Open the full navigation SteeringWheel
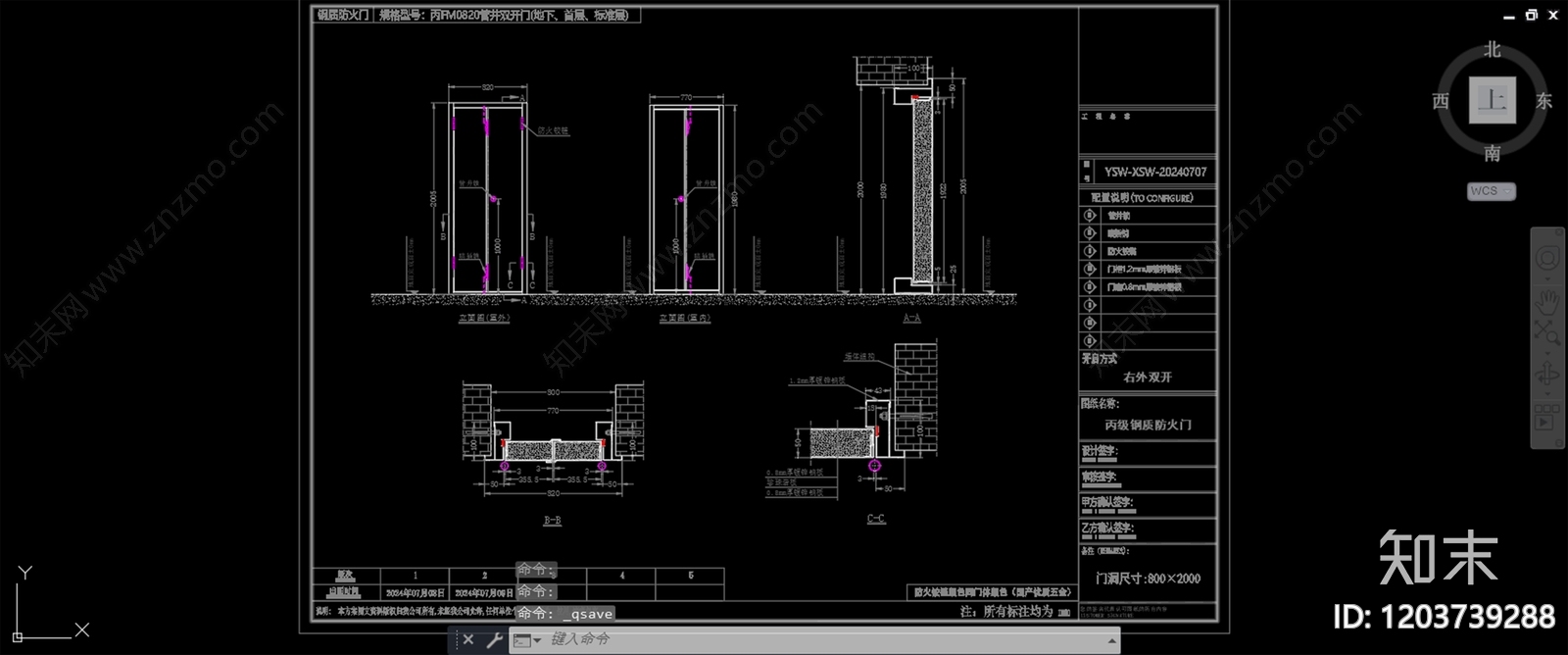Viewport: 1568px width, 655px height. pyautogui.click(x=1547, y=258)
